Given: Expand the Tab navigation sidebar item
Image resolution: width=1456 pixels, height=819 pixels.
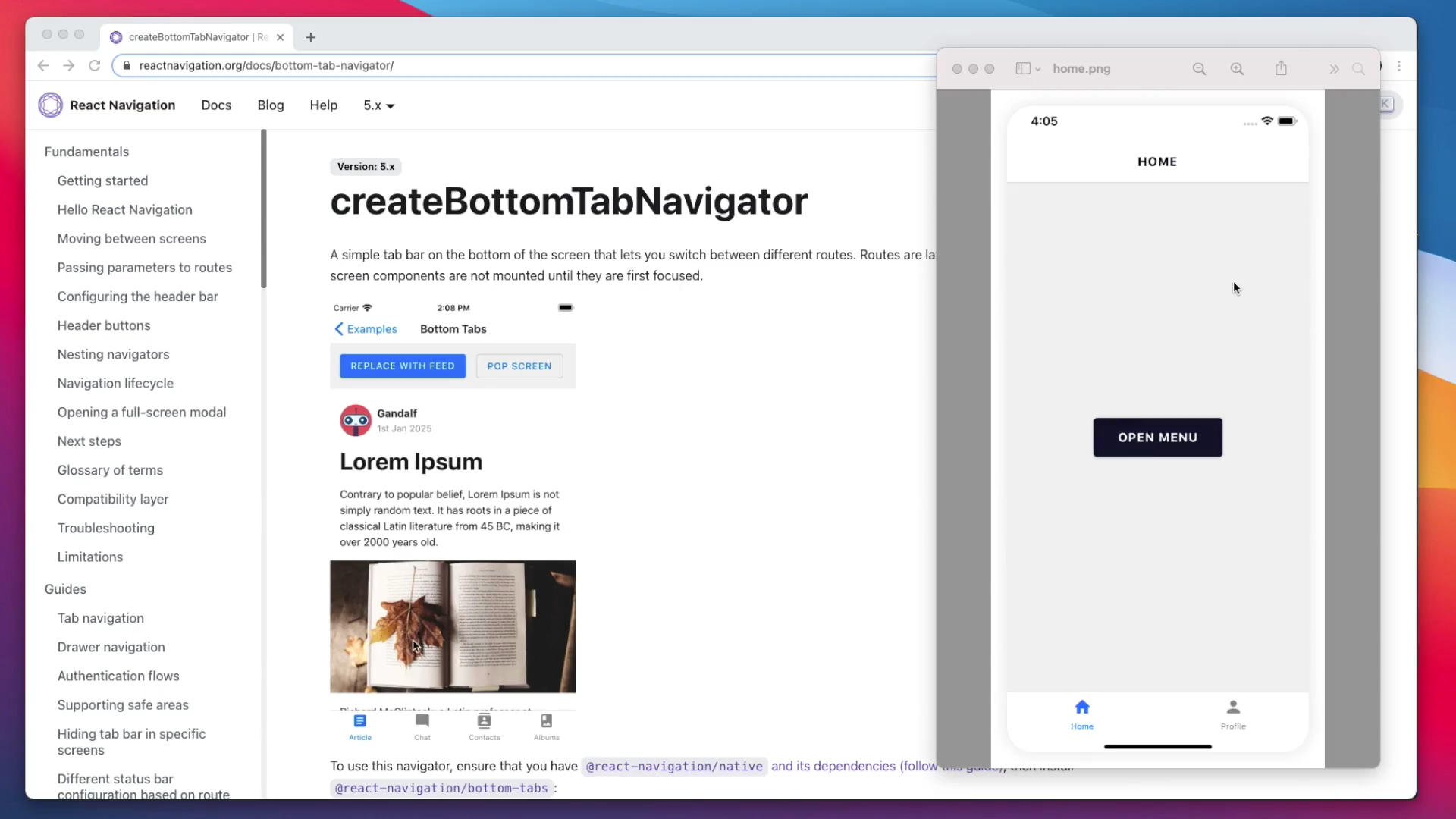Looking at the screenshot, I should pos(100,618).
